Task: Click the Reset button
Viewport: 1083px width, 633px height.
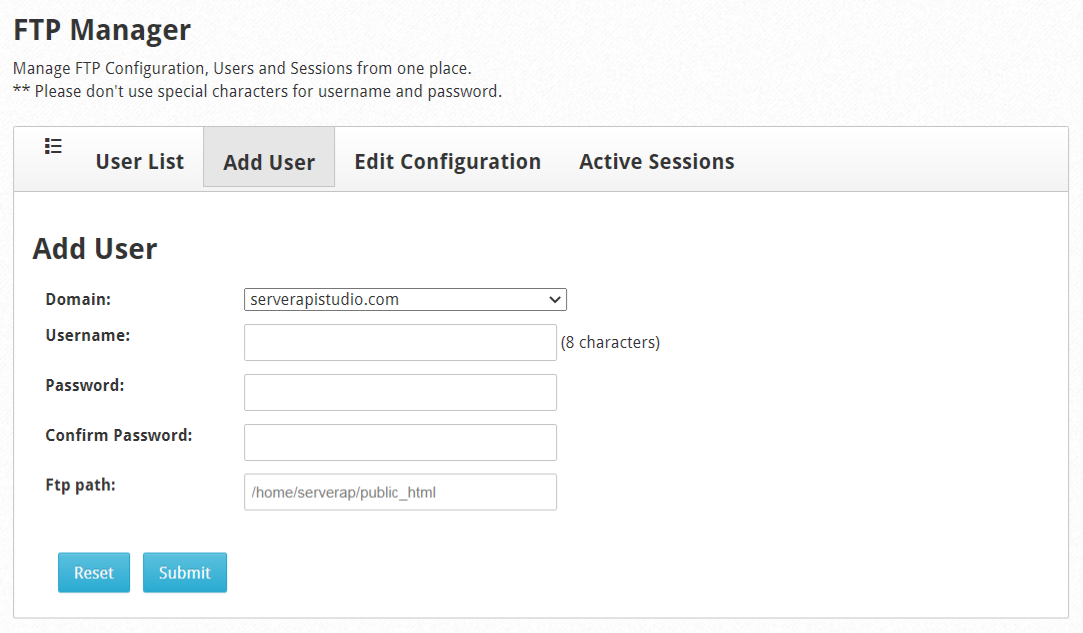Action: tap(94, 572)
